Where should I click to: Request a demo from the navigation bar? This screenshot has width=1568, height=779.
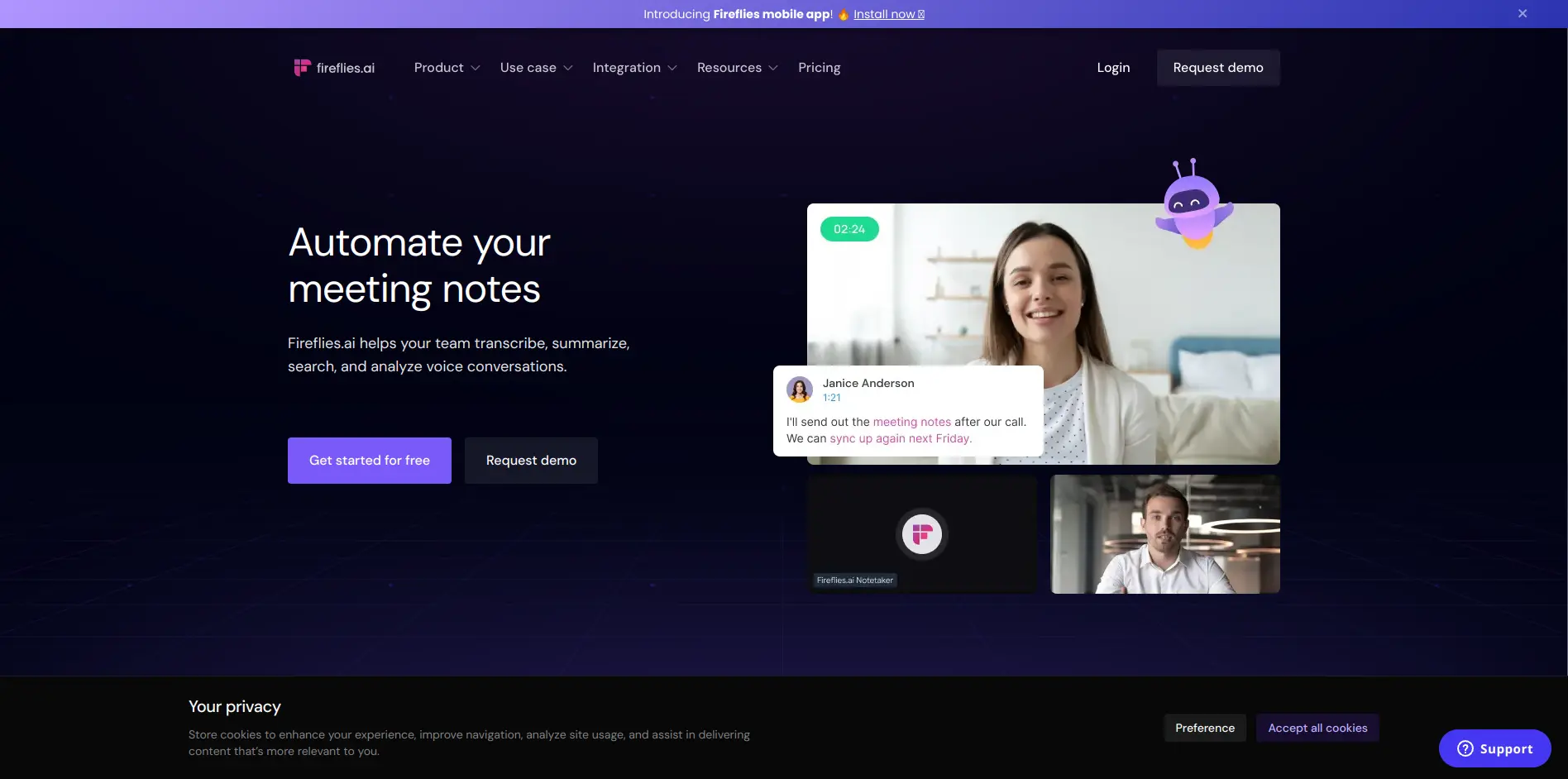[x=1217, y=67]
